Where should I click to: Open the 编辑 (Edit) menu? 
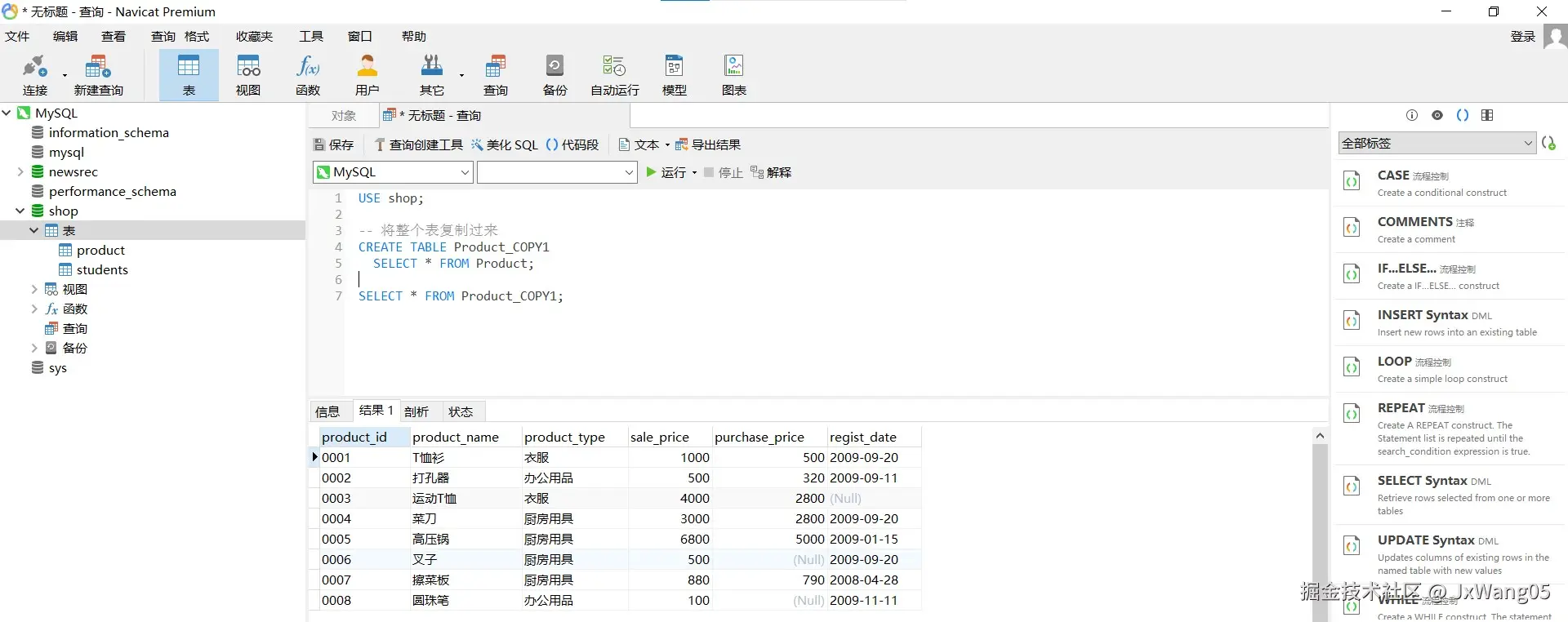65,37
